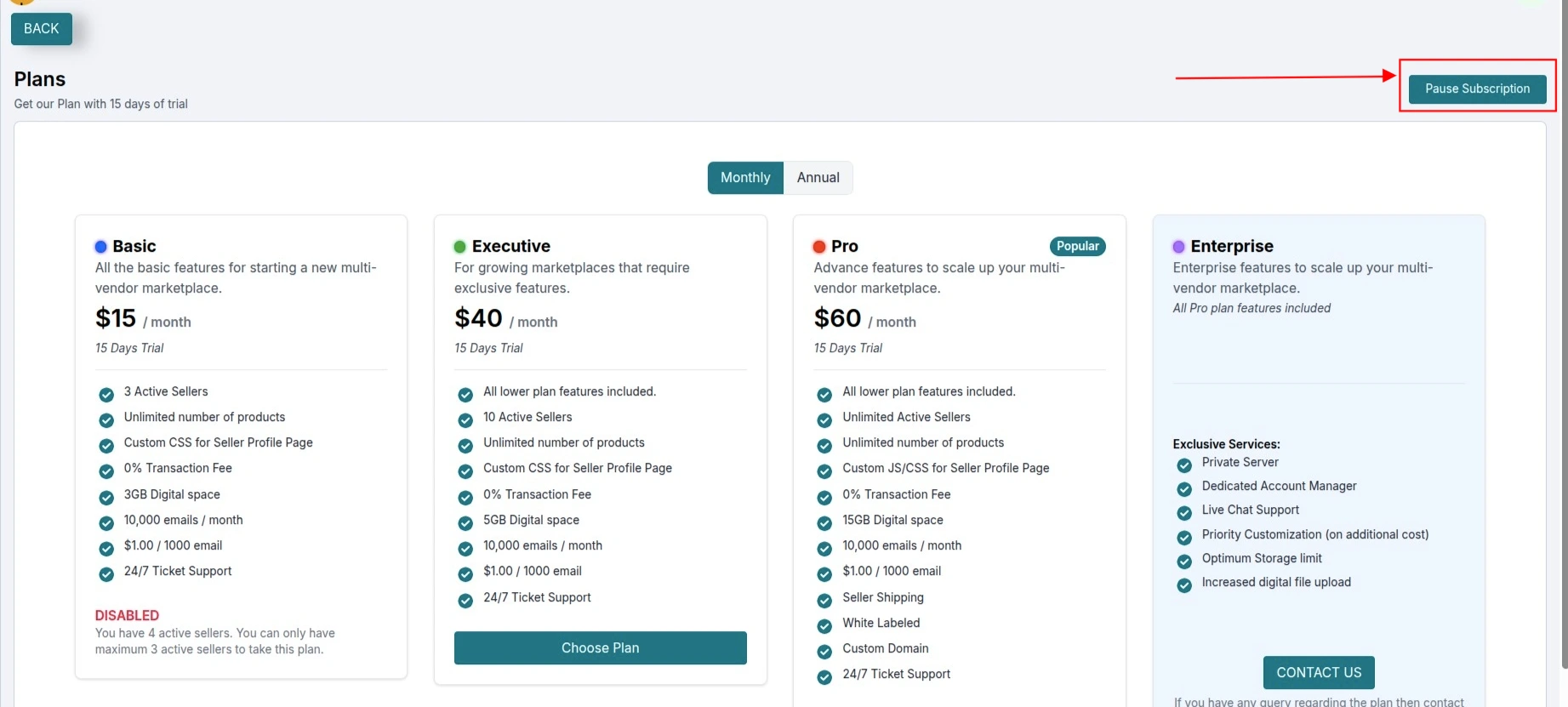Pause the subscription
Image resolution: width=1568 pixels, height=707 pixels.
tap(1478, 88)
